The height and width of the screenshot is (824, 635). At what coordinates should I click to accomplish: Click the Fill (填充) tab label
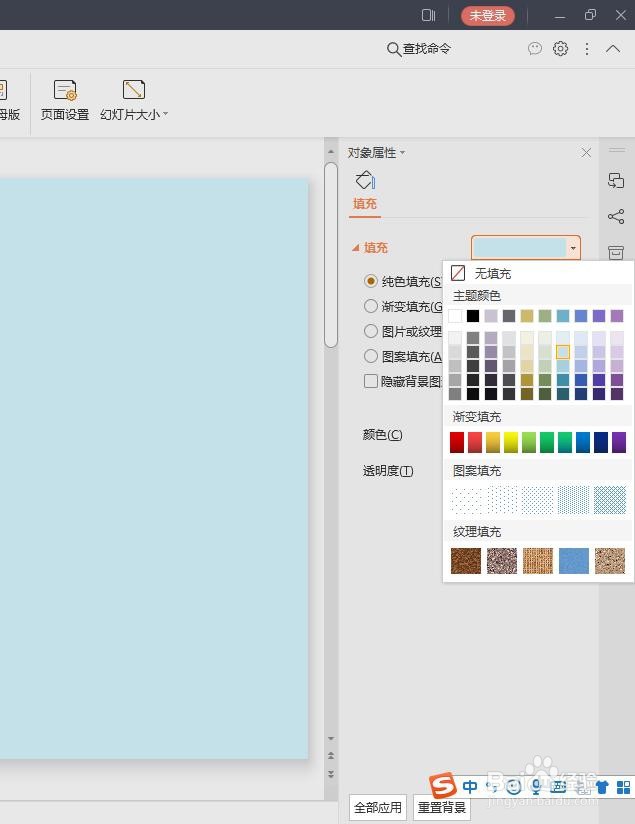tap(365, 204)
